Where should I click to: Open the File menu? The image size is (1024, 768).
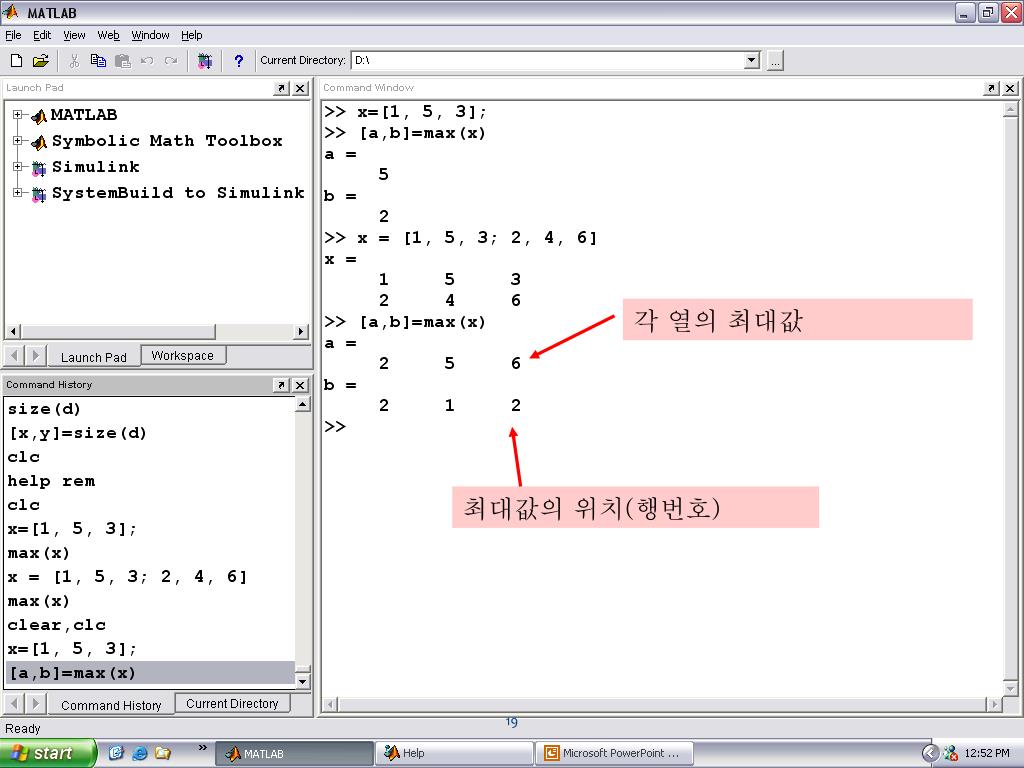tap(13, 35)
